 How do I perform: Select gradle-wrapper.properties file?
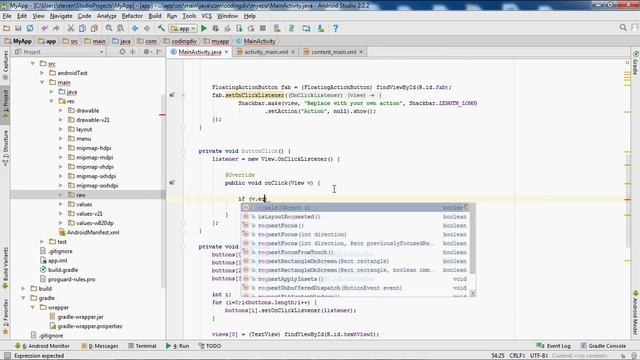pyautogui.click(x=85, y=326)
